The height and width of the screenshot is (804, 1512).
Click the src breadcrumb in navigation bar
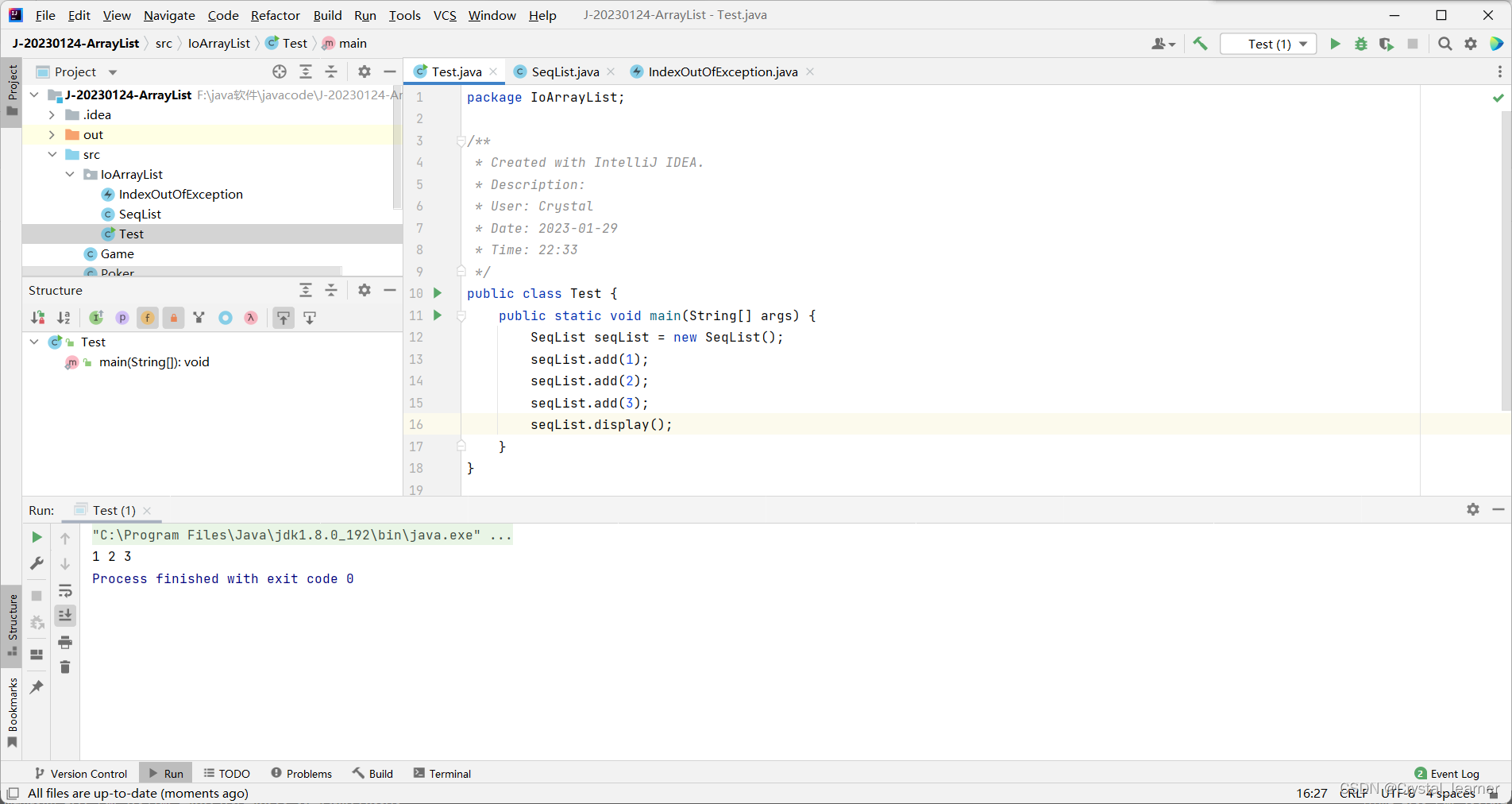tap(164, 44)
